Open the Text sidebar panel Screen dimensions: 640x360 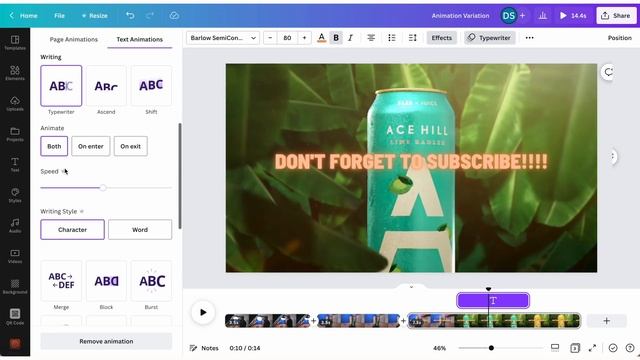(x=15, y=164)
